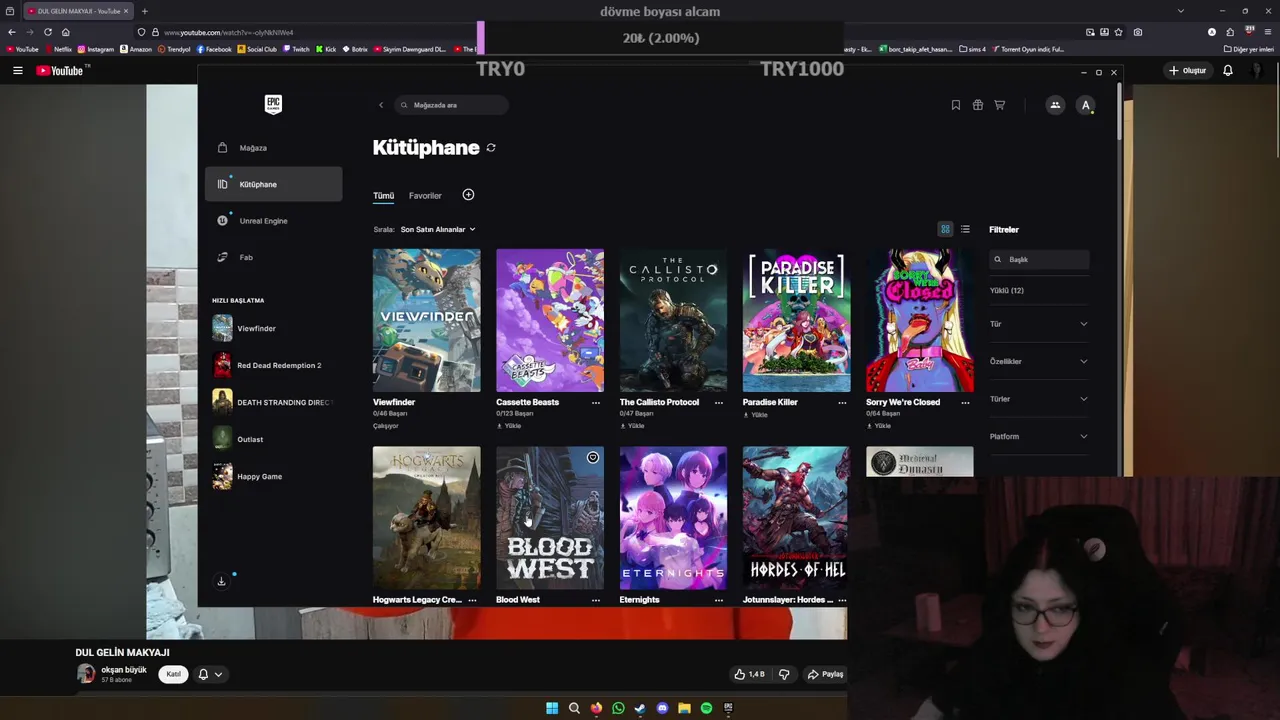This screenshot has width=1280, height=720.
Task: Open The Callisto Protocol game cover
Action: coord(673,320)
